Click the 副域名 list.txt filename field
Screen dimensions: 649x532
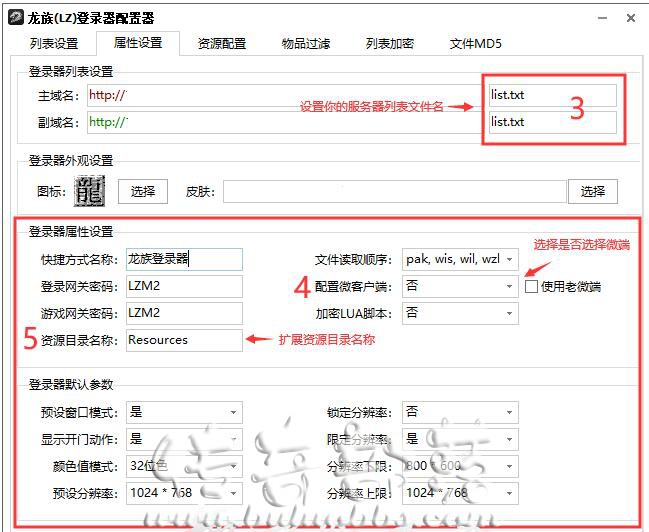click(x=553, y=122)
